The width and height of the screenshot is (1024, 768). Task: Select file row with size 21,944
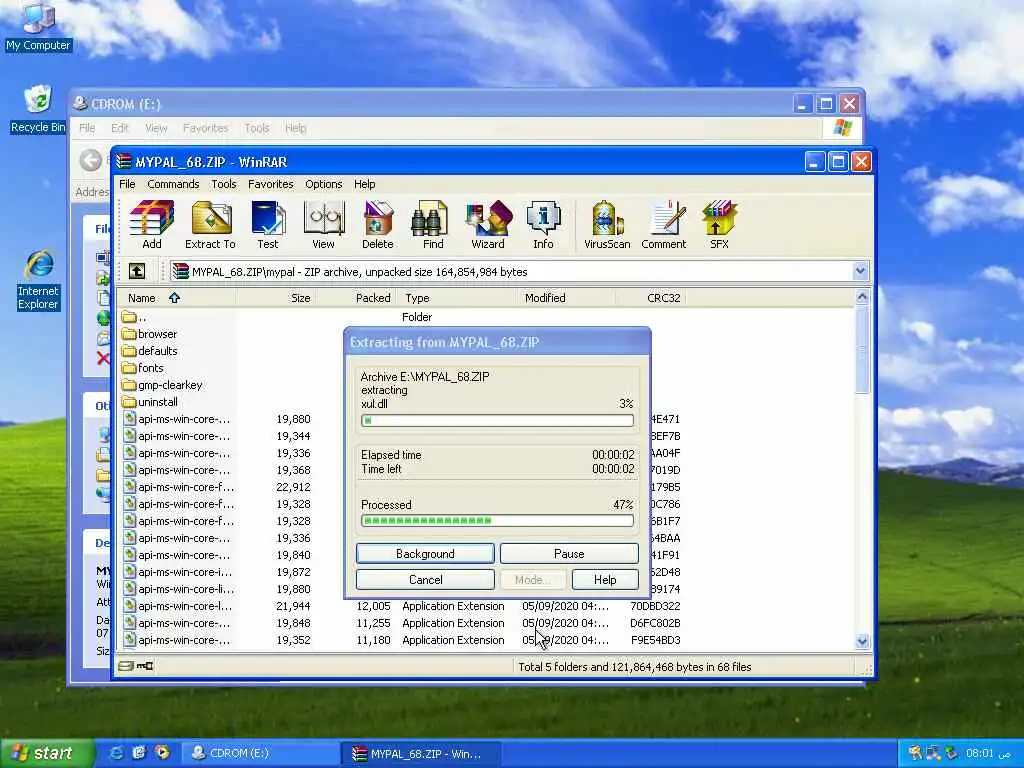(402, 606)
